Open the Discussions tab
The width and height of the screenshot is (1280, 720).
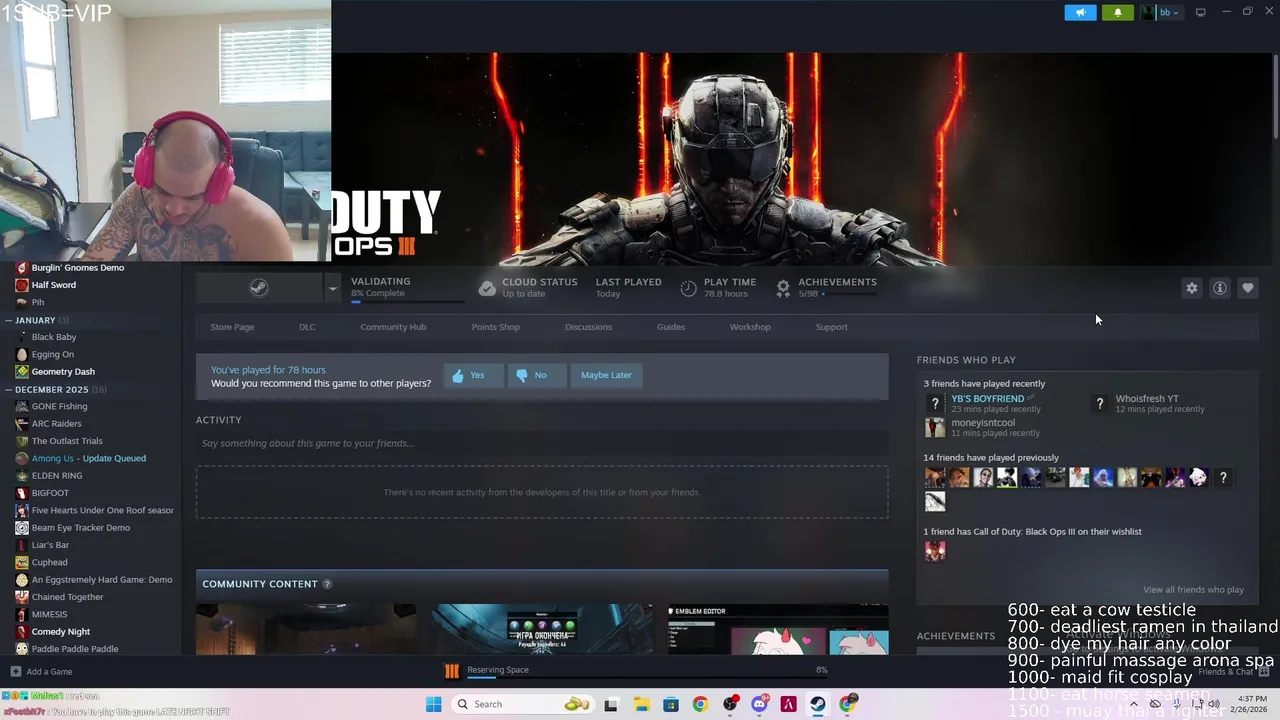[x=588, y=327]
